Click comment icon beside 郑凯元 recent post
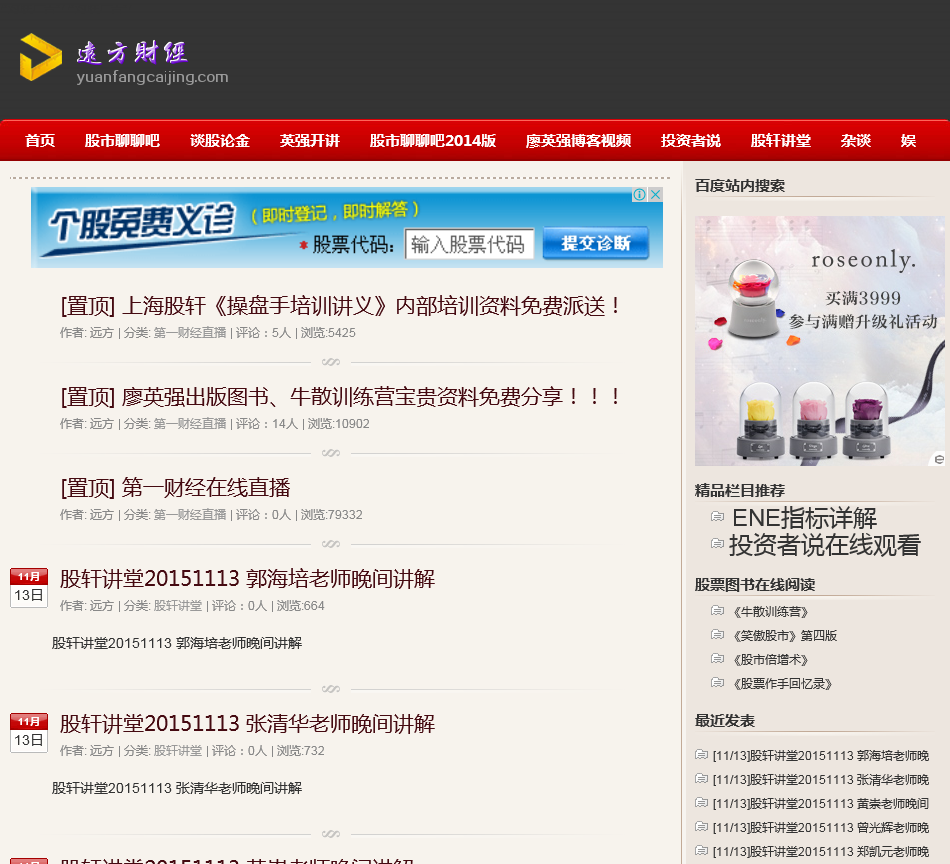950x864 pixels. pyautogui.click(x=702, y=851)
